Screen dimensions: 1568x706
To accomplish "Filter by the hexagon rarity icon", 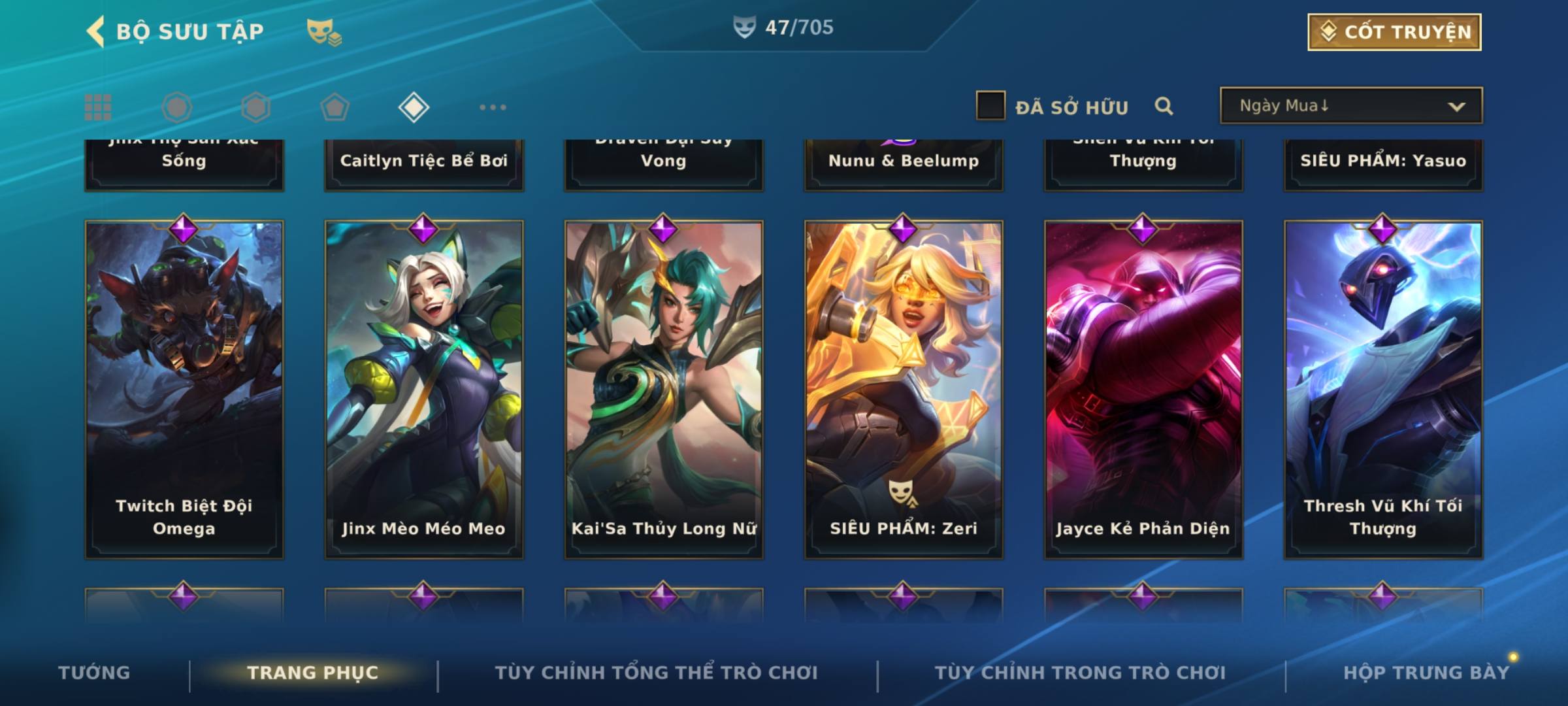I will [255, 107].
